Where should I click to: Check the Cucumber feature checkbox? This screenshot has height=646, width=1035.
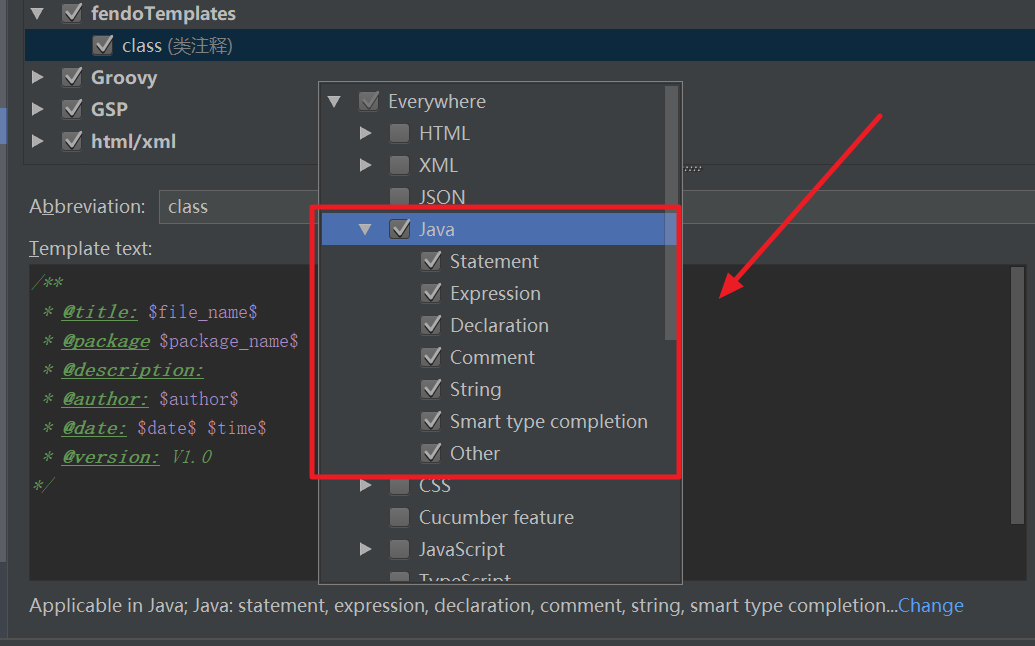point(399,517)
